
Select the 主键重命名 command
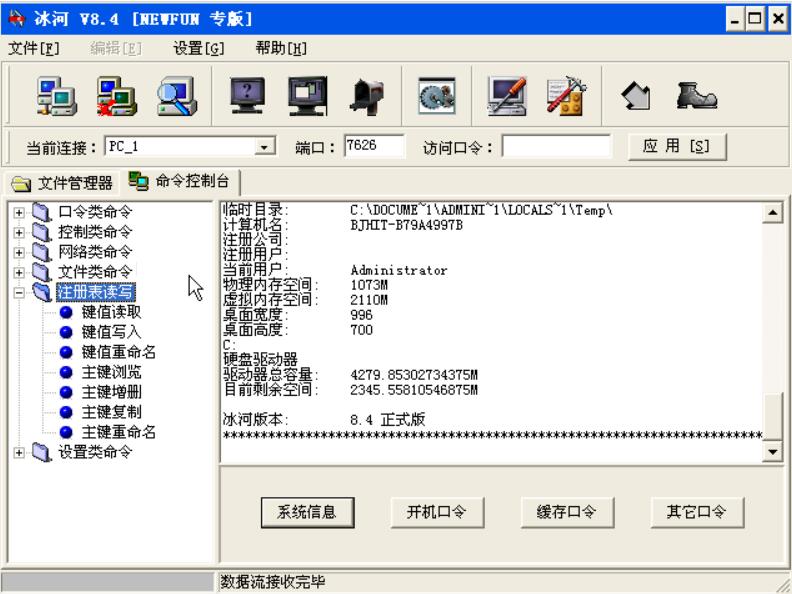119,432
